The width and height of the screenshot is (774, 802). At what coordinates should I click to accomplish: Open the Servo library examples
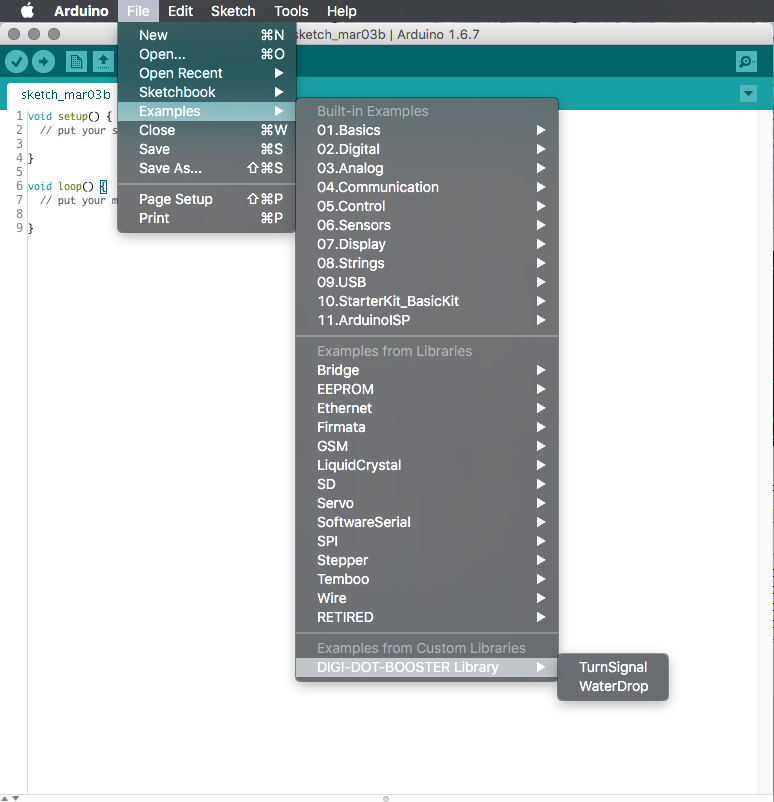pos(427,503)
